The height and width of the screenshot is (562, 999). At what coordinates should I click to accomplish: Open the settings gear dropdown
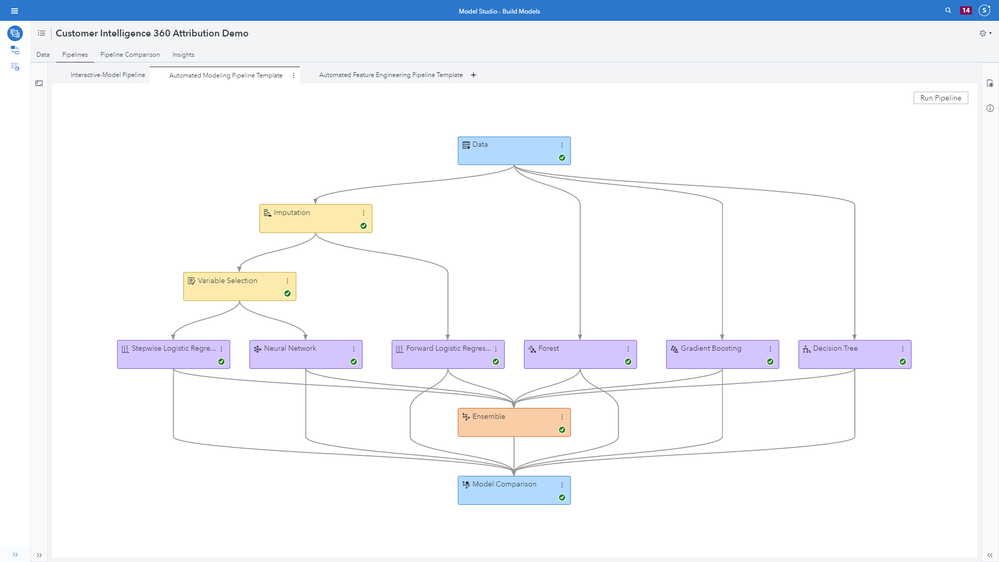tap(985, 33)
